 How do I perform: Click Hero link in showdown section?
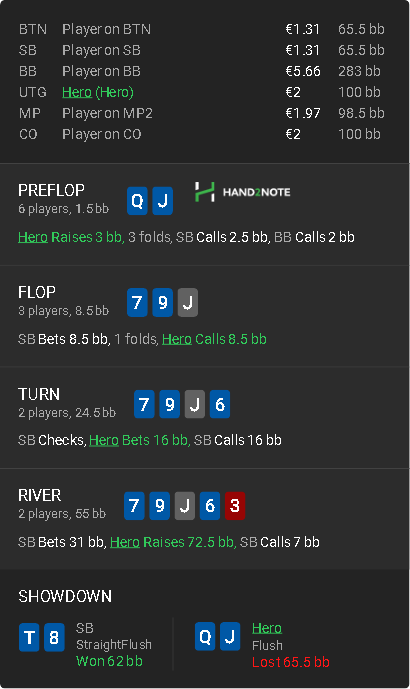267,628
